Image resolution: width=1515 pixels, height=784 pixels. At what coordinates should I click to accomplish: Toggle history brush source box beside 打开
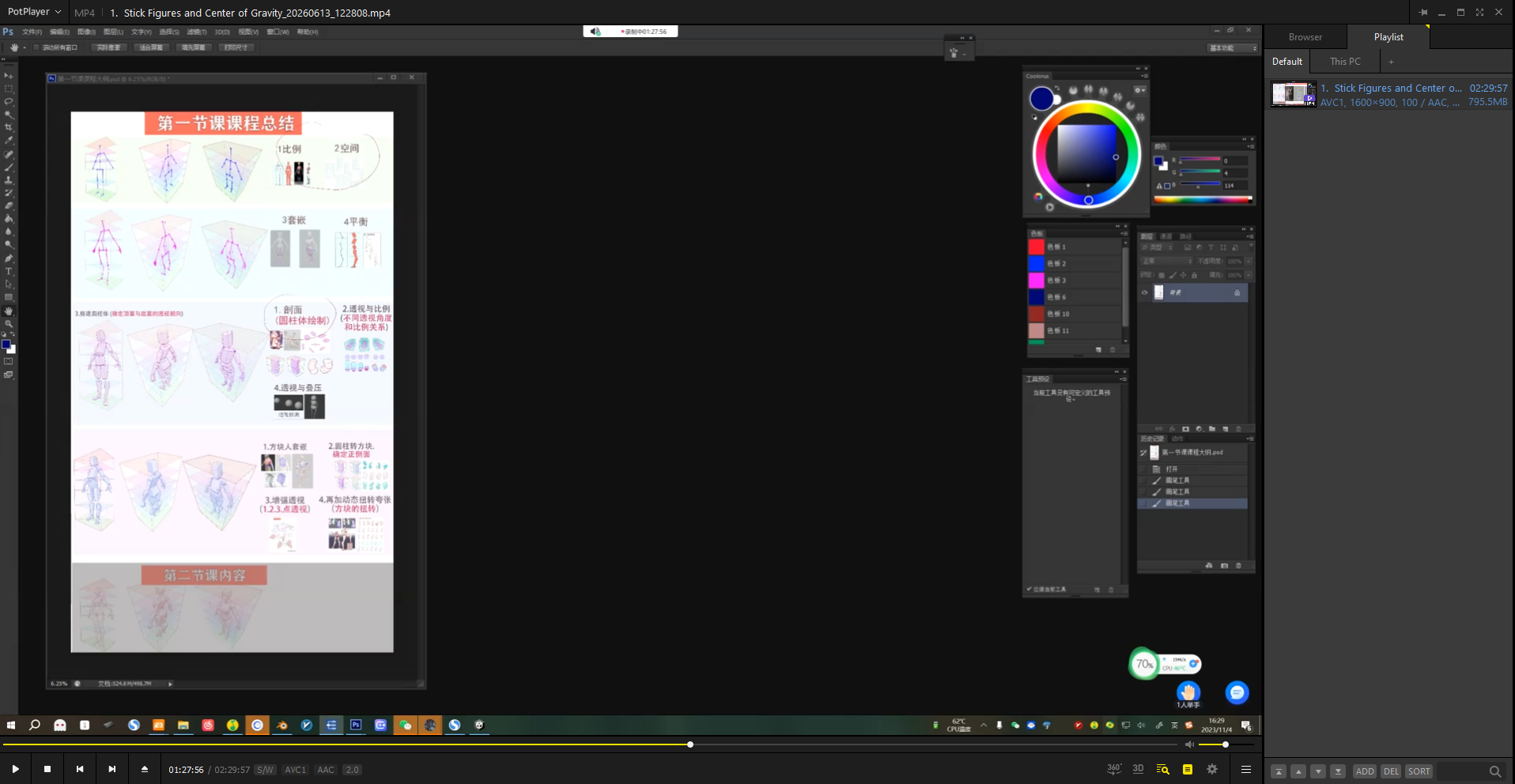pos(1143,469)
